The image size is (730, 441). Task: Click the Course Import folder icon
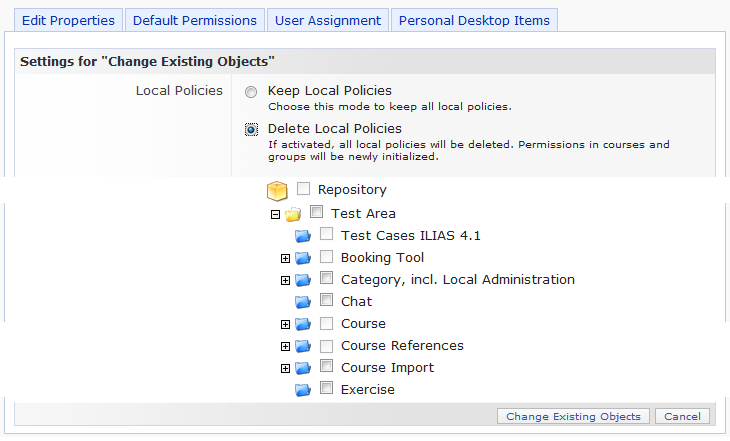[x=303, y=368]
